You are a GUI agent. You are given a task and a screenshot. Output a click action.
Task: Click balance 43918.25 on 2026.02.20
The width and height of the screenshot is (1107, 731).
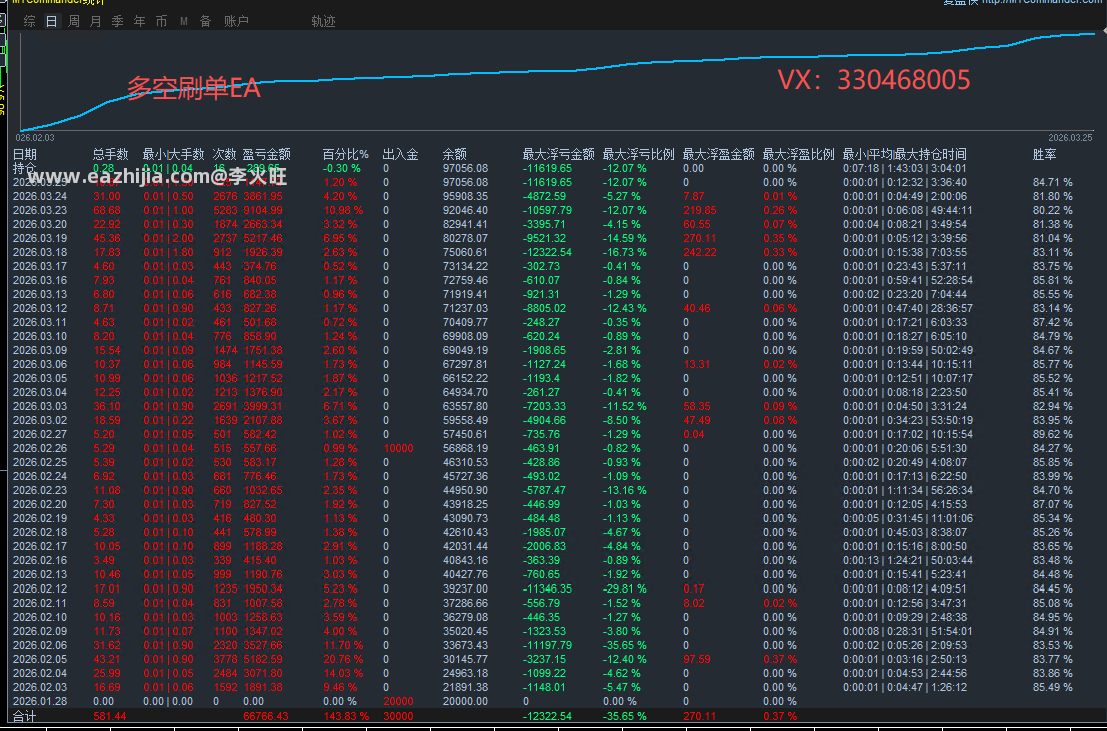click(465, 504)
